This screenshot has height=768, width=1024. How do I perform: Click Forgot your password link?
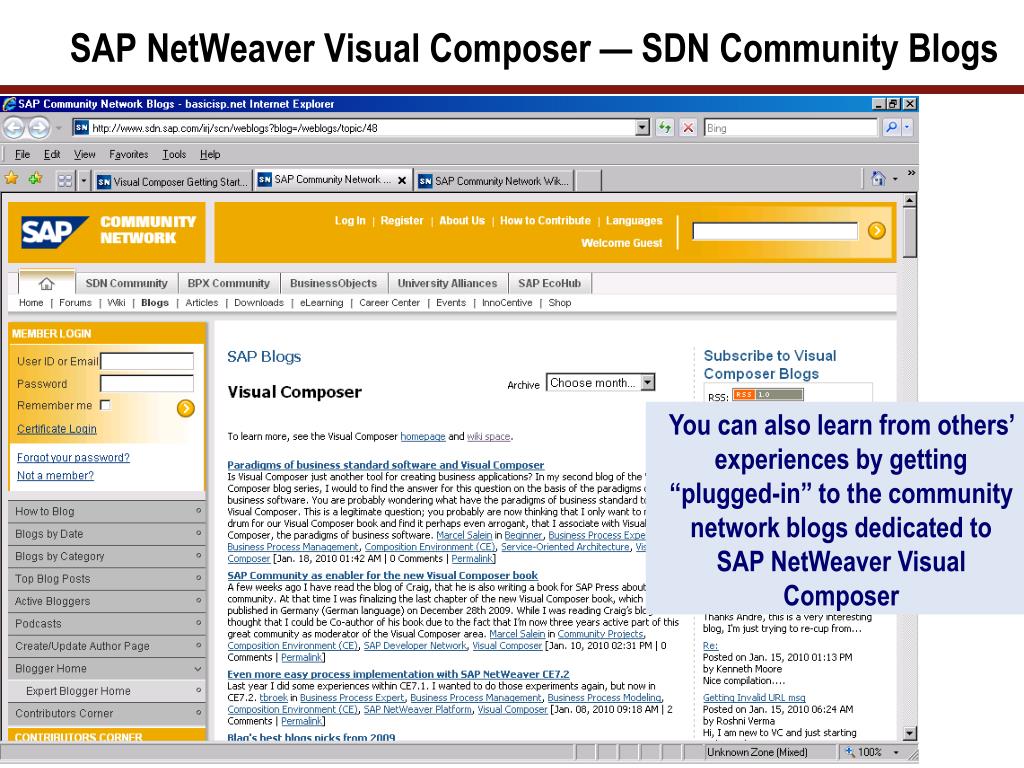pyautogui.click(x=73, y=458)
